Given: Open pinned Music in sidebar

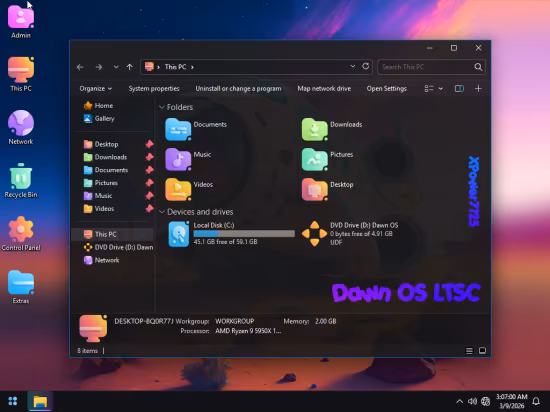Looking at the screenshot, I should click(x=98, y=196).
